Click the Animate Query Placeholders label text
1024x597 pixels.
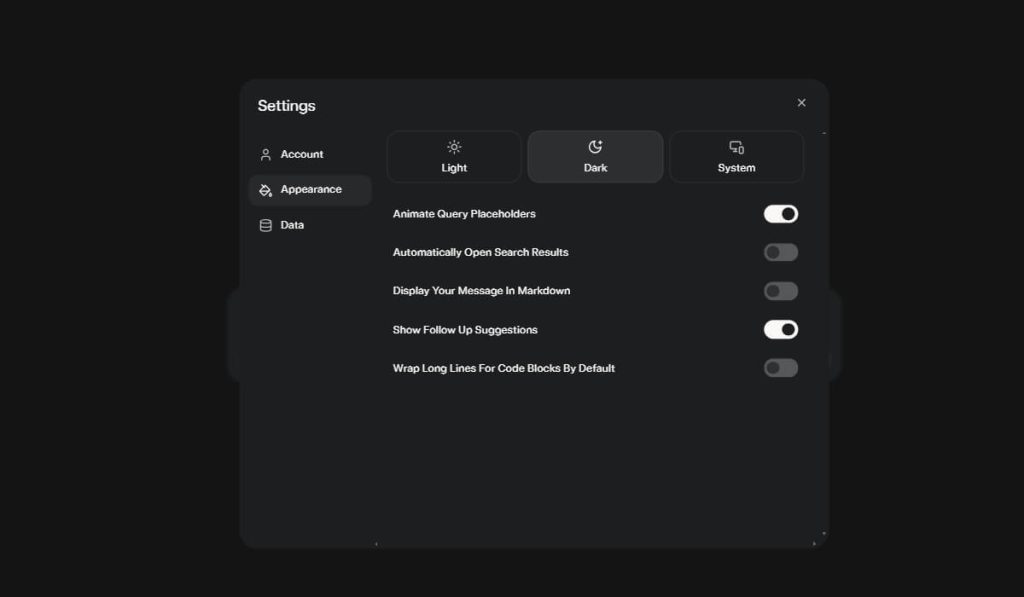coord(464,214)
